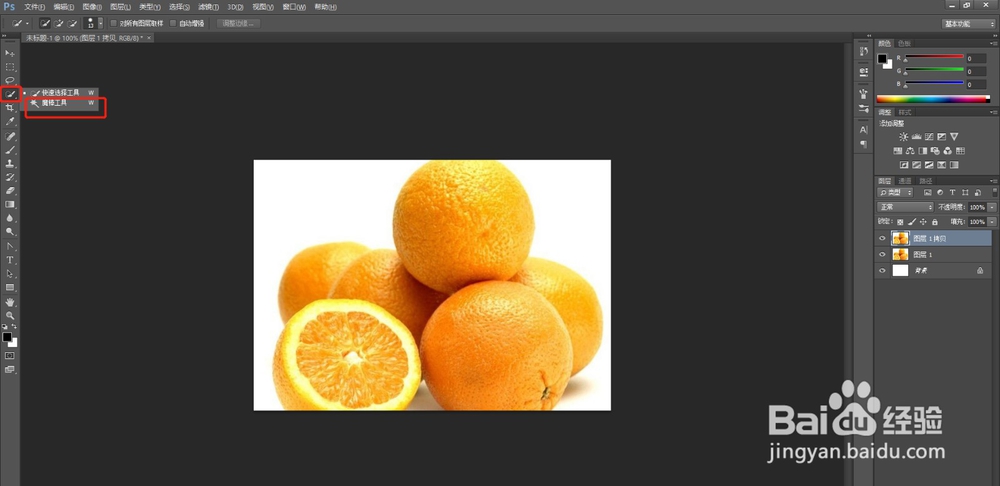Toggle visibility of the Background layer
Viewport: 1000px width, 486px height.
coord(882,270)
